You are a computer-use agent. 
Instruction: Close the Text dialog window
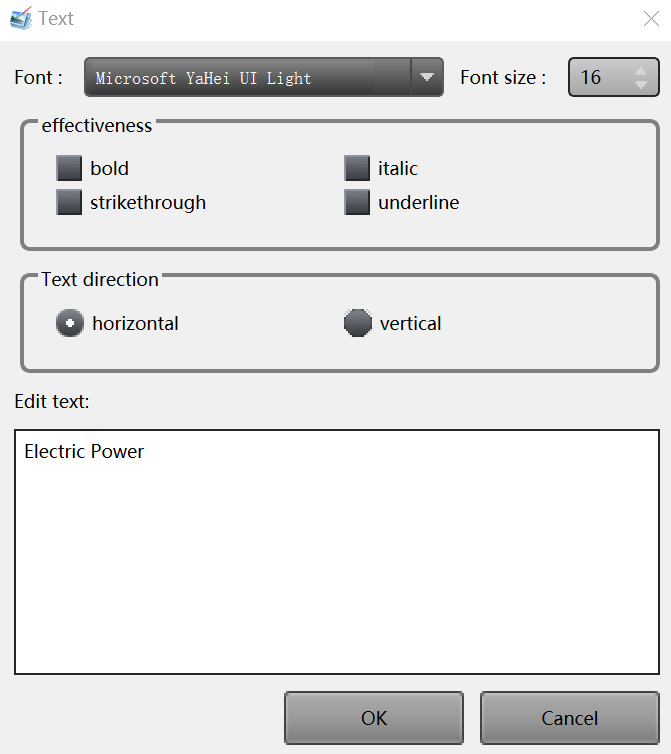(650, 18)
